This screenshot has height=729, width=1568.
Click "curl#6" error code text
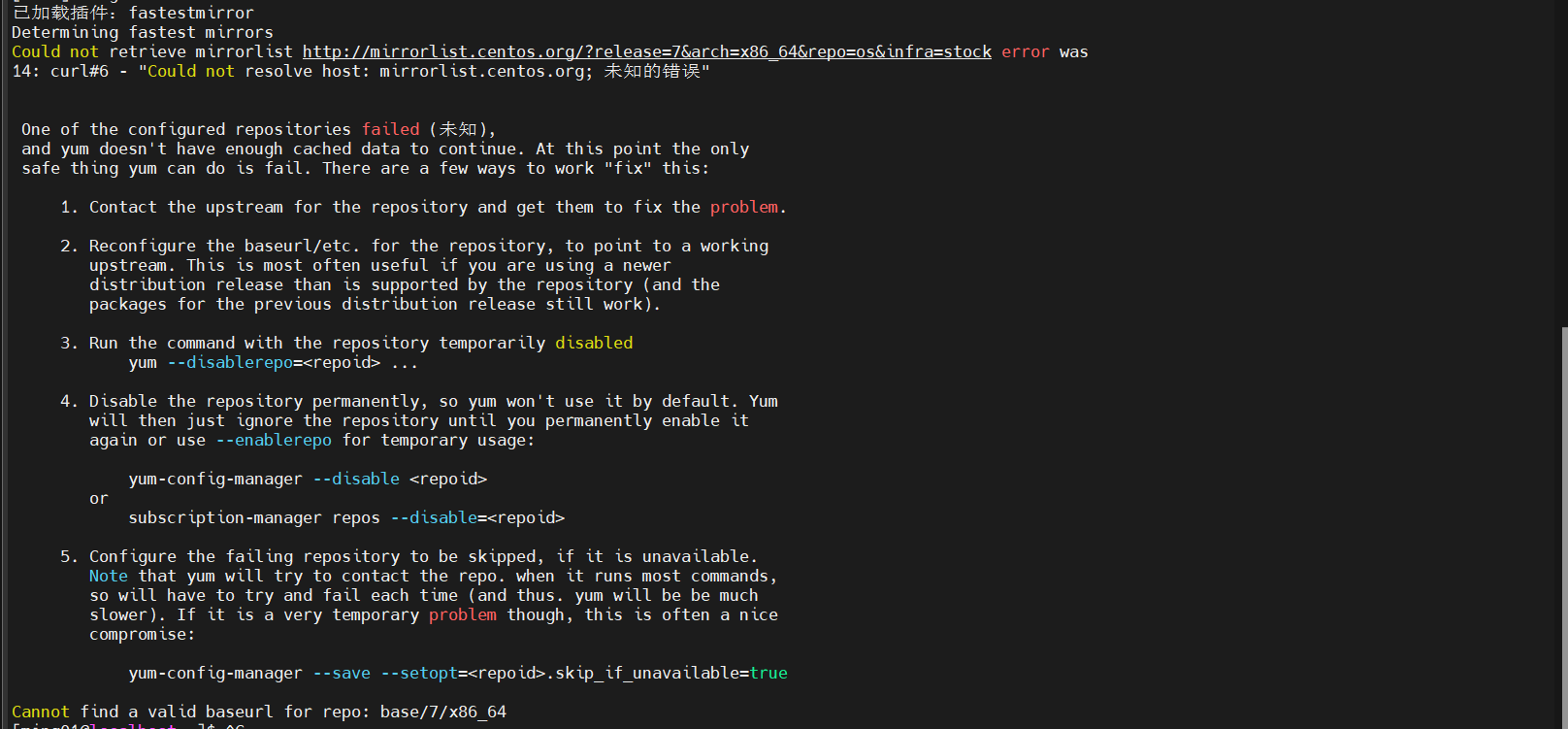tap(80, 72)
